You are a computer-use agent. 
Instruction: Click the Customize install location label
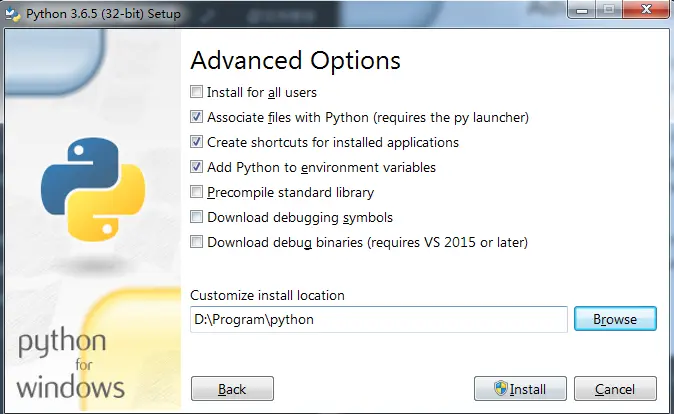(267, 295)
